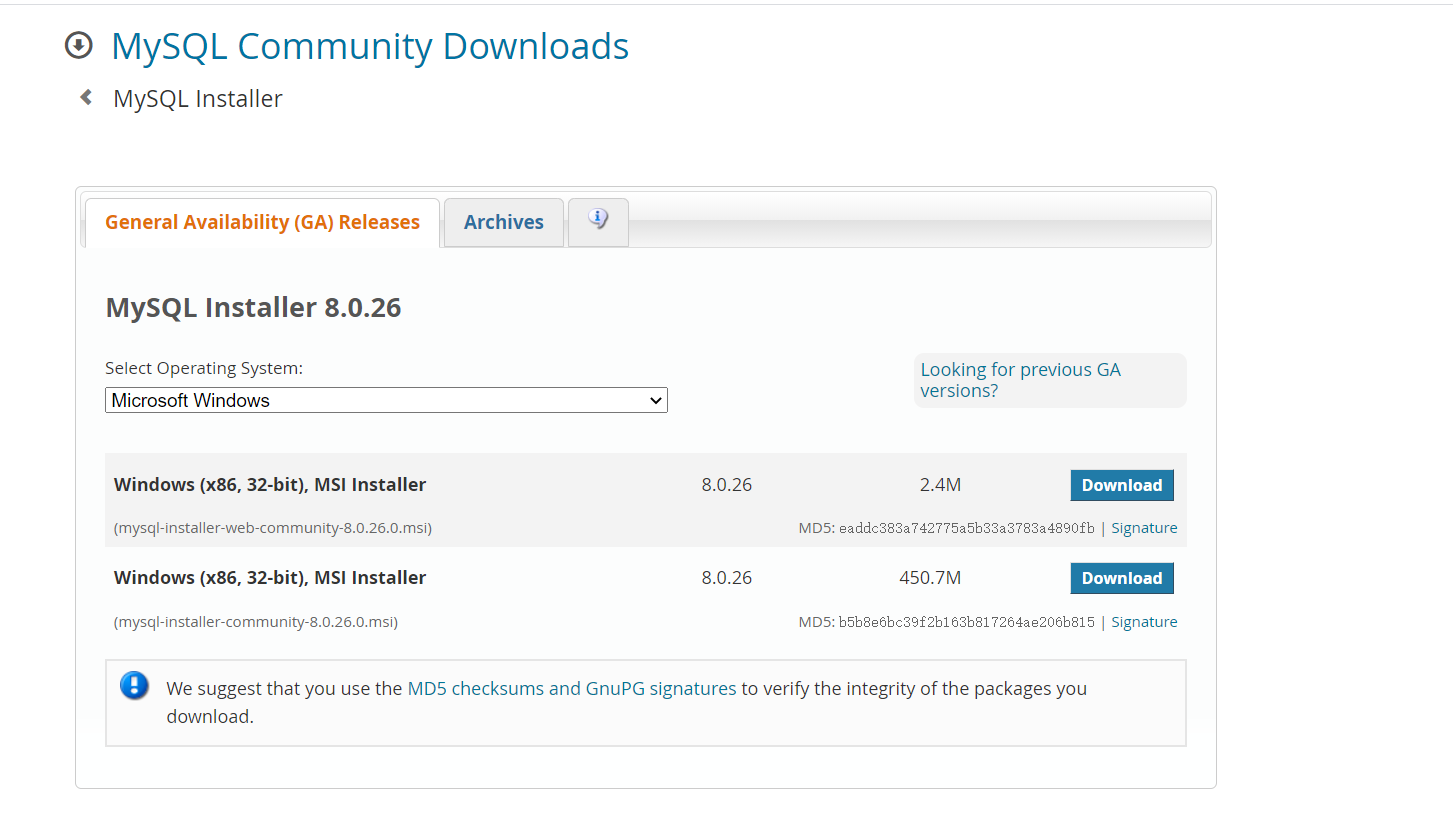Download the 450.7M community installer
The image size is (1453, 821).
[1122, 578]
